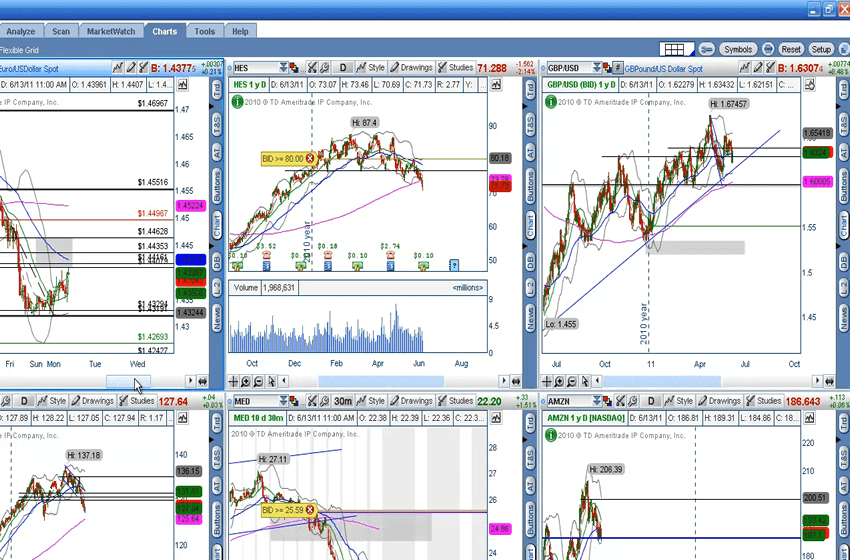Click the 30m timeframe button on MED chart

click(x=343, y=401)
